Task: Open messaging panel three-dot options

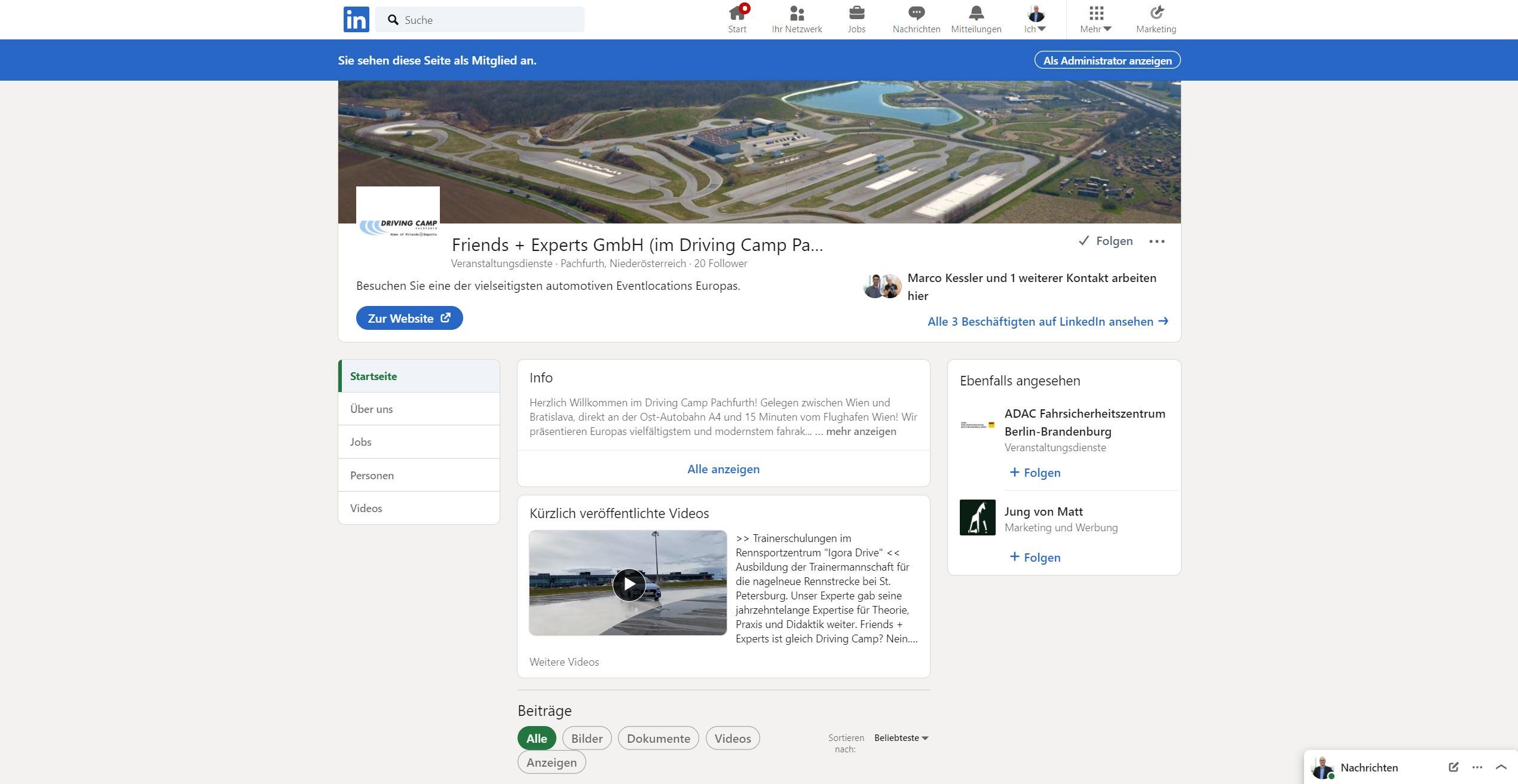Action: [1477, 767]
